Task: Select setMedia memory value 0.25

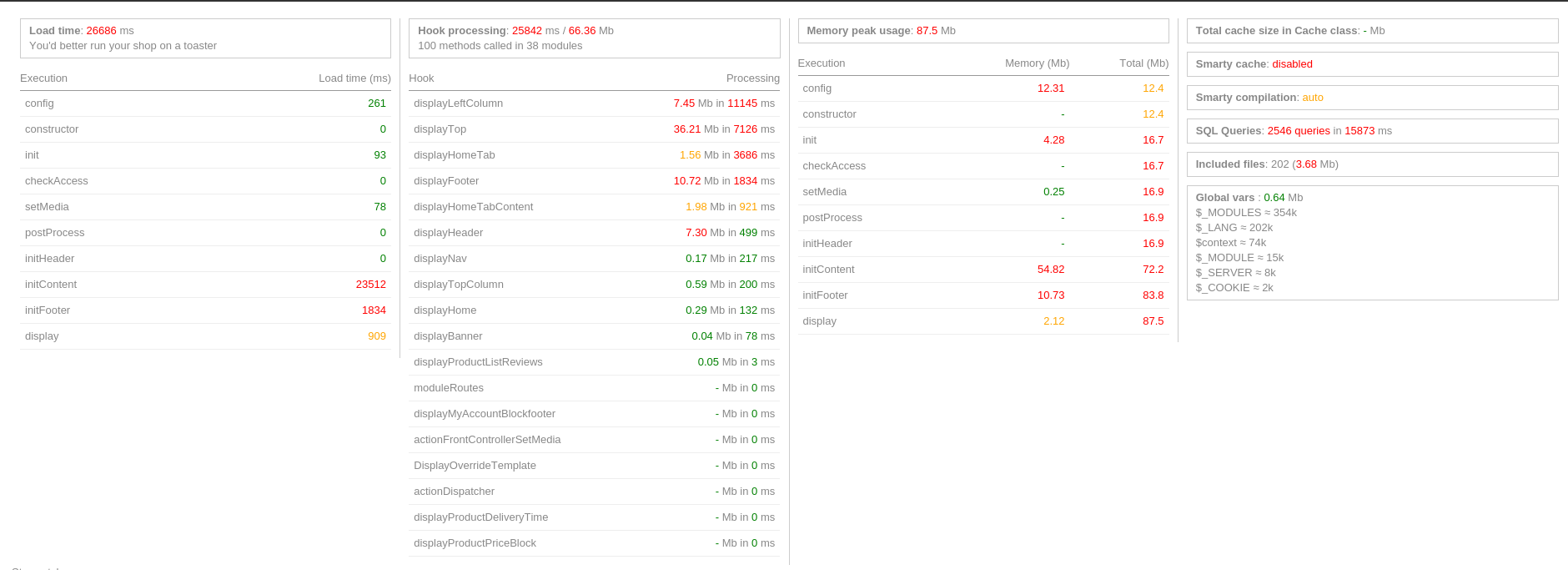Action: click(1053, 192)
